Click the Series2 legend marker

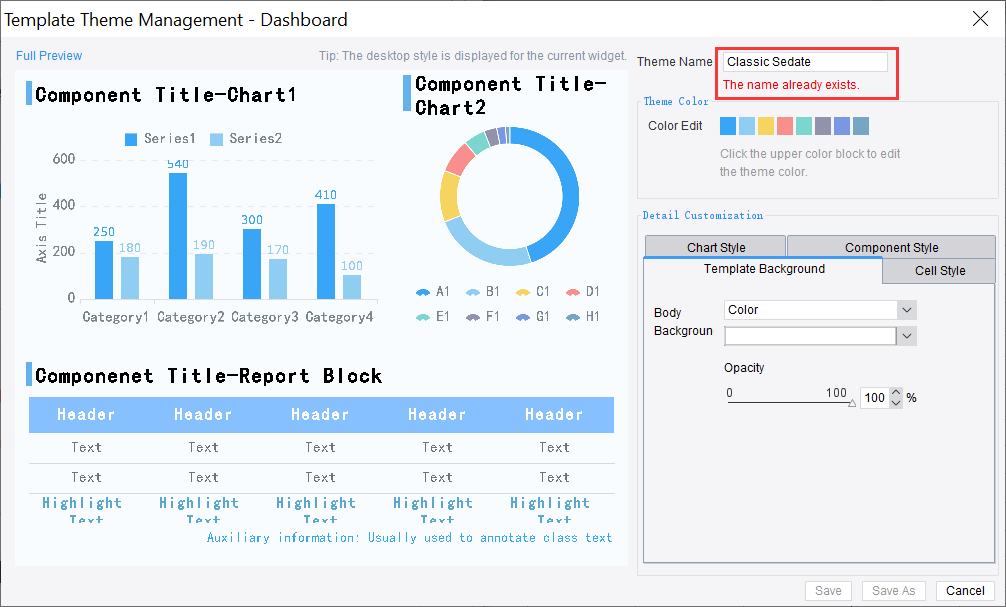pos(216,139)
